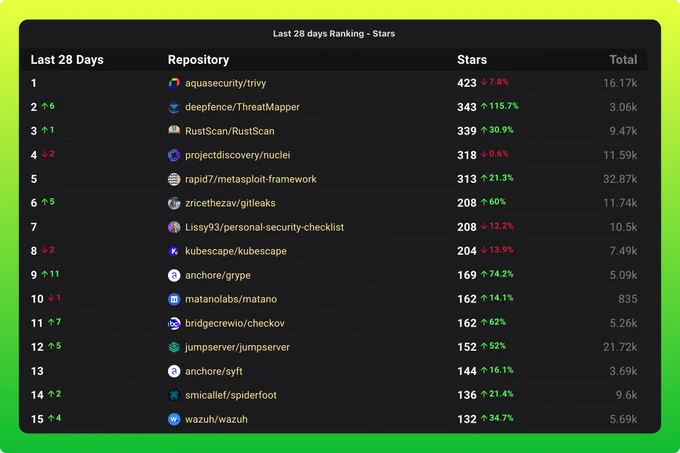Click the Total column header
Viewport: 680px width, 453px height.
(623, 60)
